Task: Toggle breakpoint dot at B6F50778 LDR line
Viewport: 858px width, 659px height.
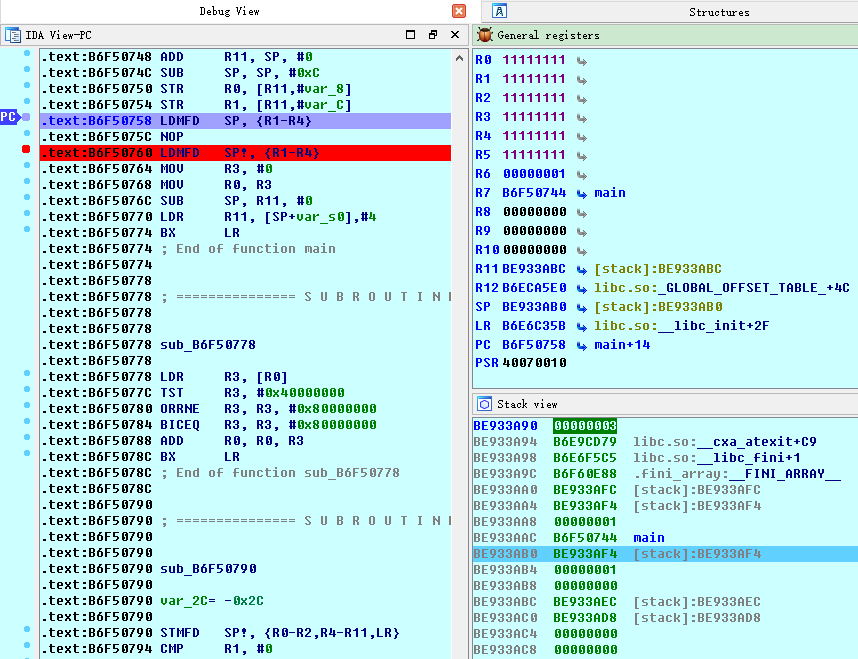Action: point(27,373)
